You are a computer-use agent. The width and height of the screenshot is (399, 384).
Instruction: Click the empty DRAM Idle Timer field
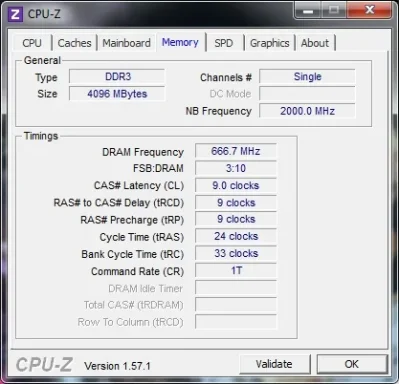coord(236,288)
